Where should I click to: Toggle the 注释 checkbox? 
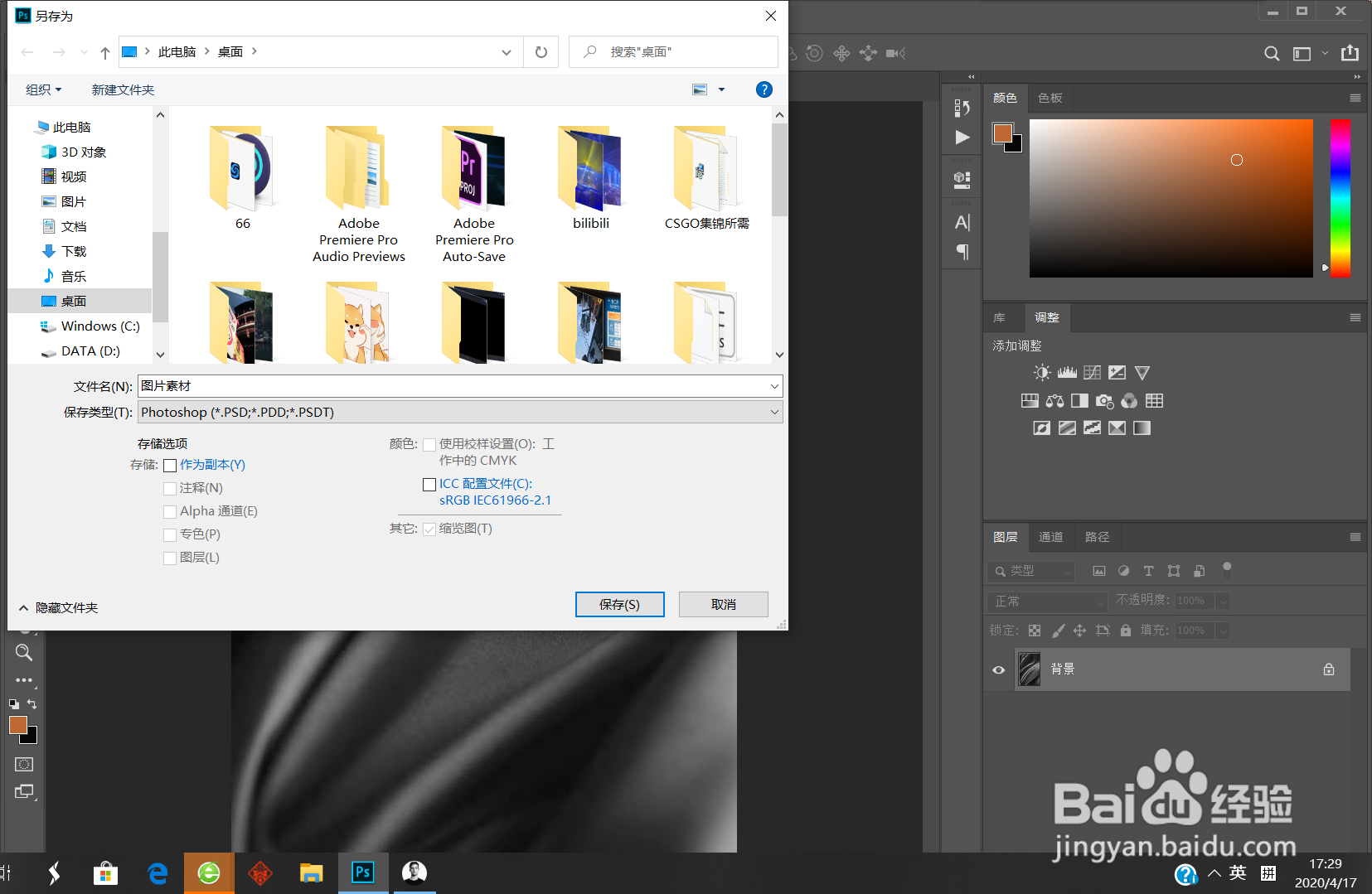(170, 489)
